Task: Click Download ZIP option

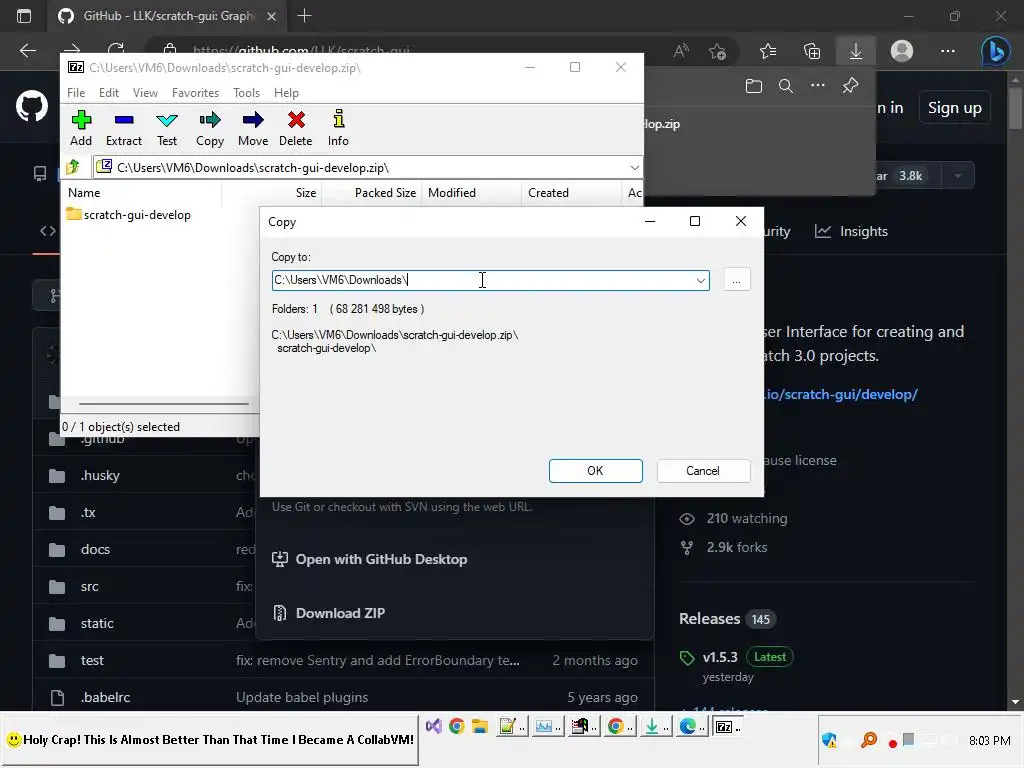Action: point(329,613)
